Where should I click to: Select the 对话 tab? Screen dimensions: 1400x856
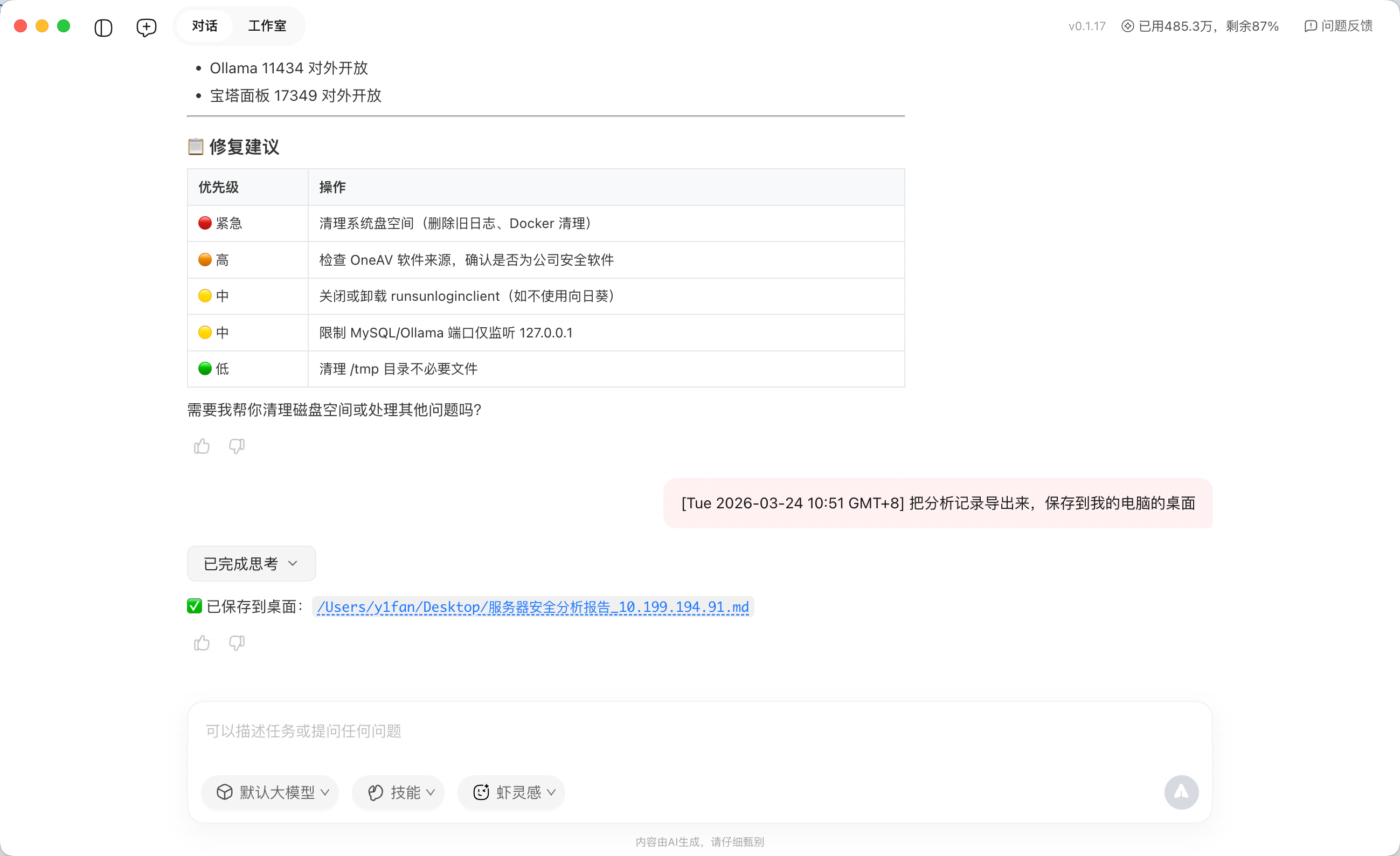pos(205,26)
